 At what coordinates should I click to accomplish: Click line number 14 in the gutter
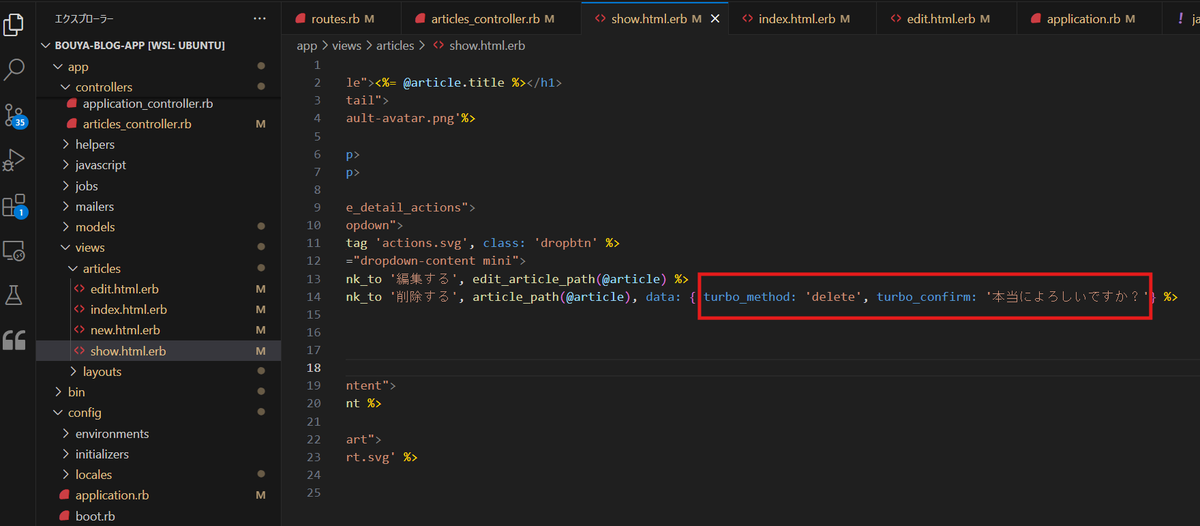pyautogui.click(x=315, y=297)
